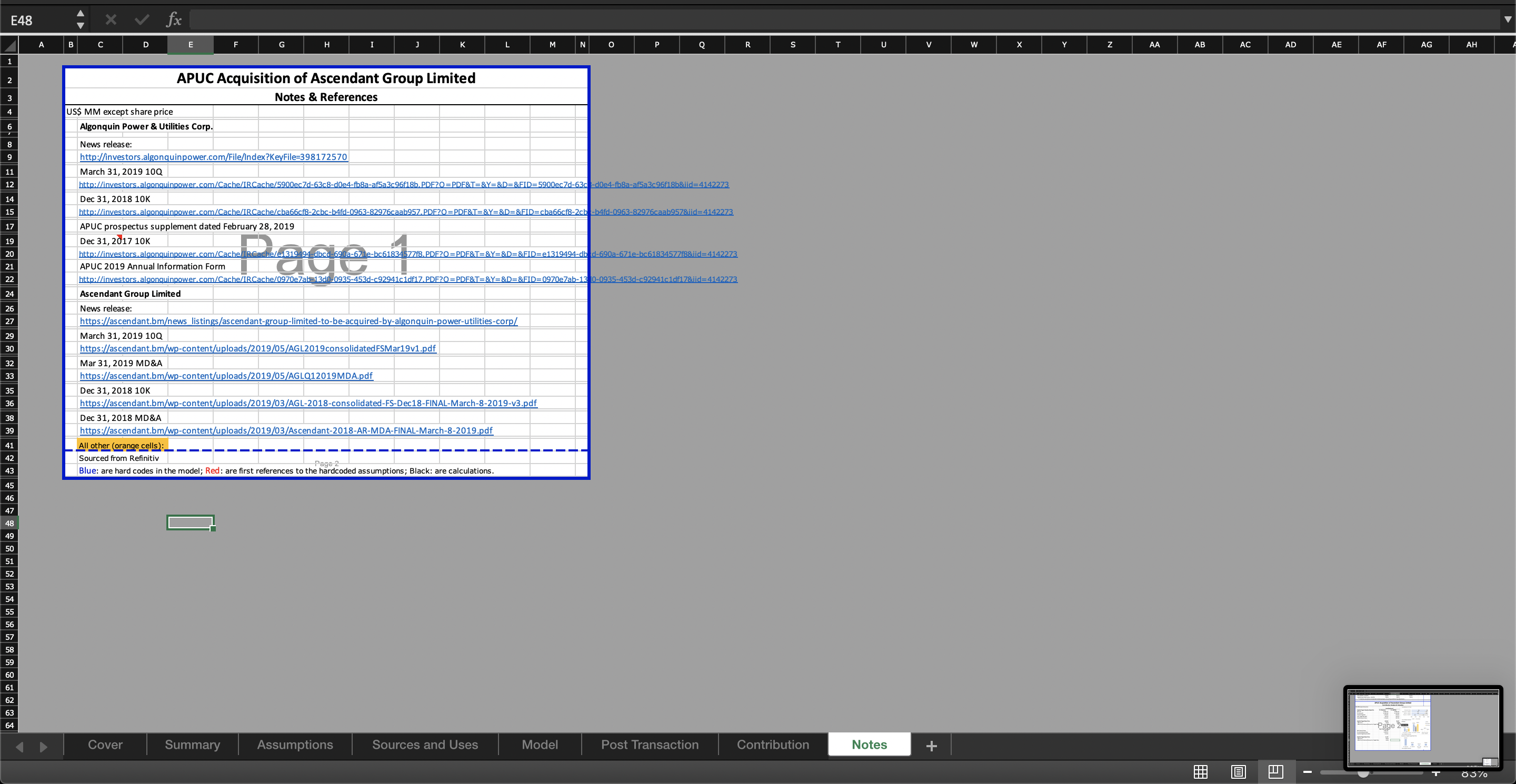Click the 'Blue: are hard codes' legend row
1516x784 pixels.
click(x=286, y=471)
